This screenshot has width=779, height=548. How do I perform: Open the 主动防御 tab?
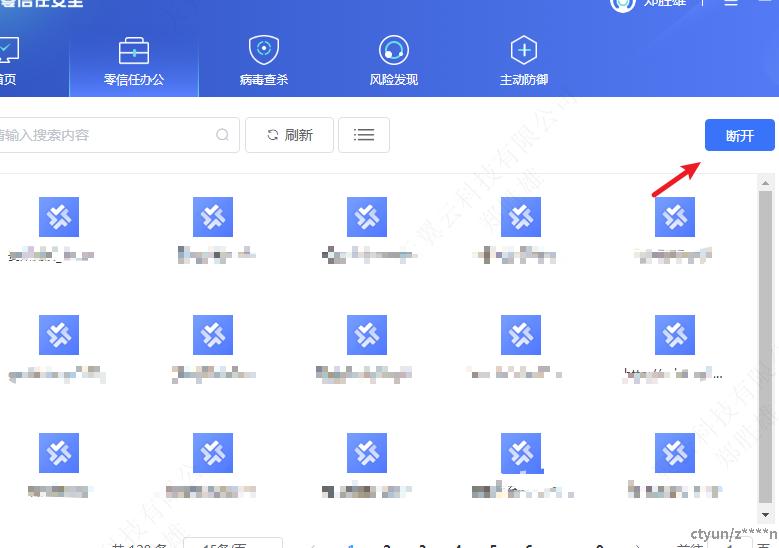(x=524, y=62)
